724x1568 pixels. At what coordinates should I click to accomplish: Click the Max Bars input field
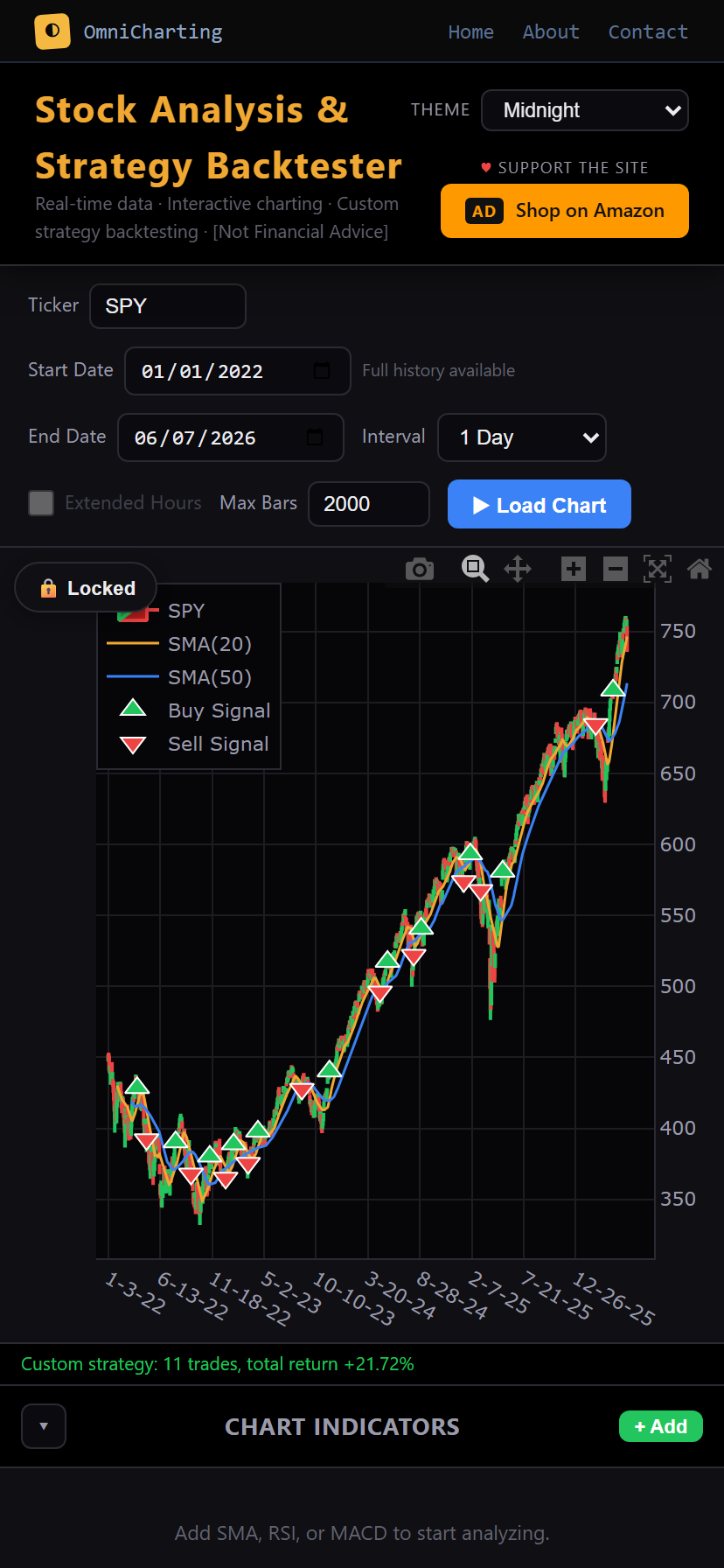coord(369,504)
